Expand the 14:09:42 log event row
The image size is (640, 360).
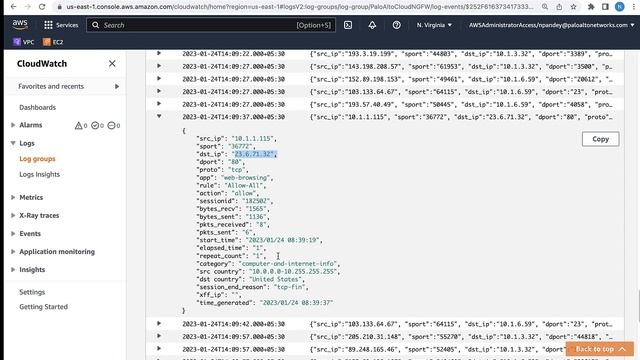tap(159, 323)
